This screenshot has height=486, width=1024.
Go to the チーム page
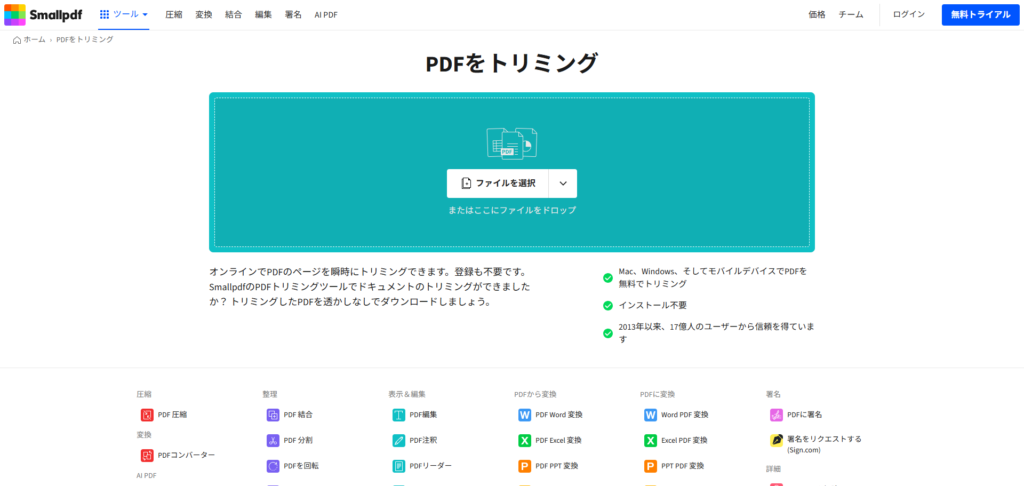(851, 14)
